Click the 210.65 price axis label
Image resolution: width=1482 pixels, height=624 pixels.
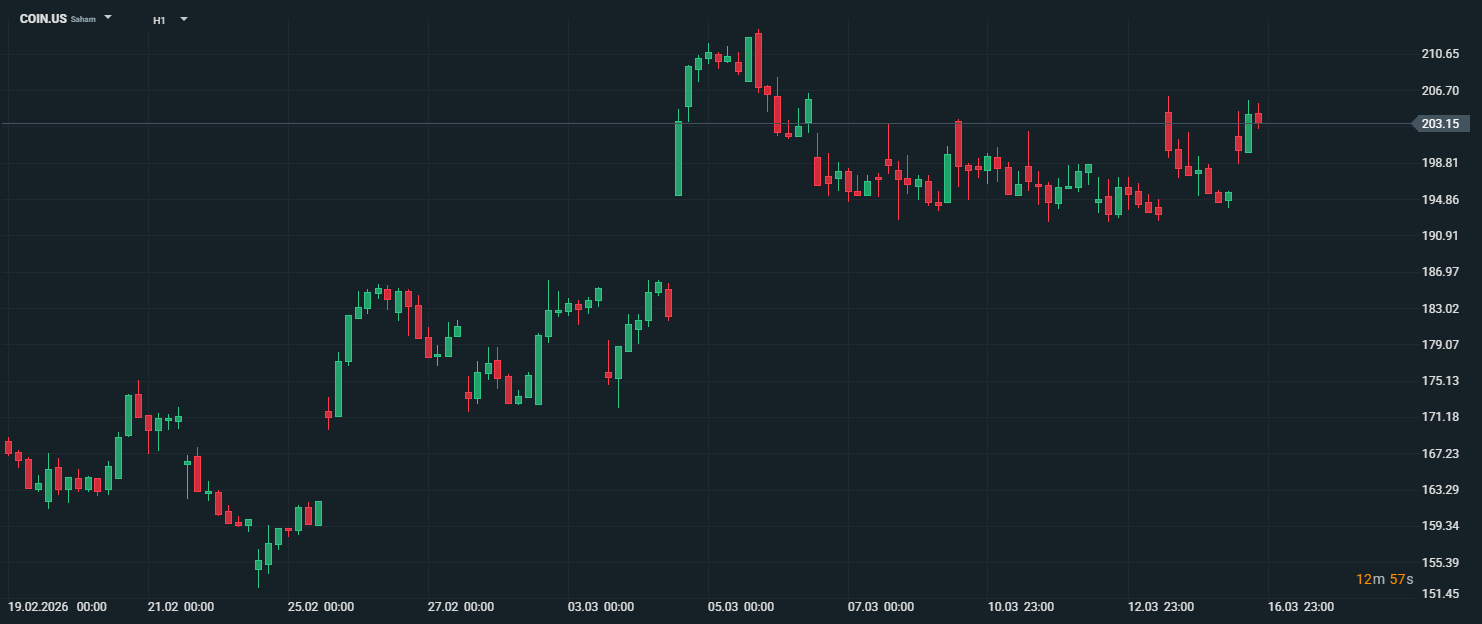coord(1440,54)
